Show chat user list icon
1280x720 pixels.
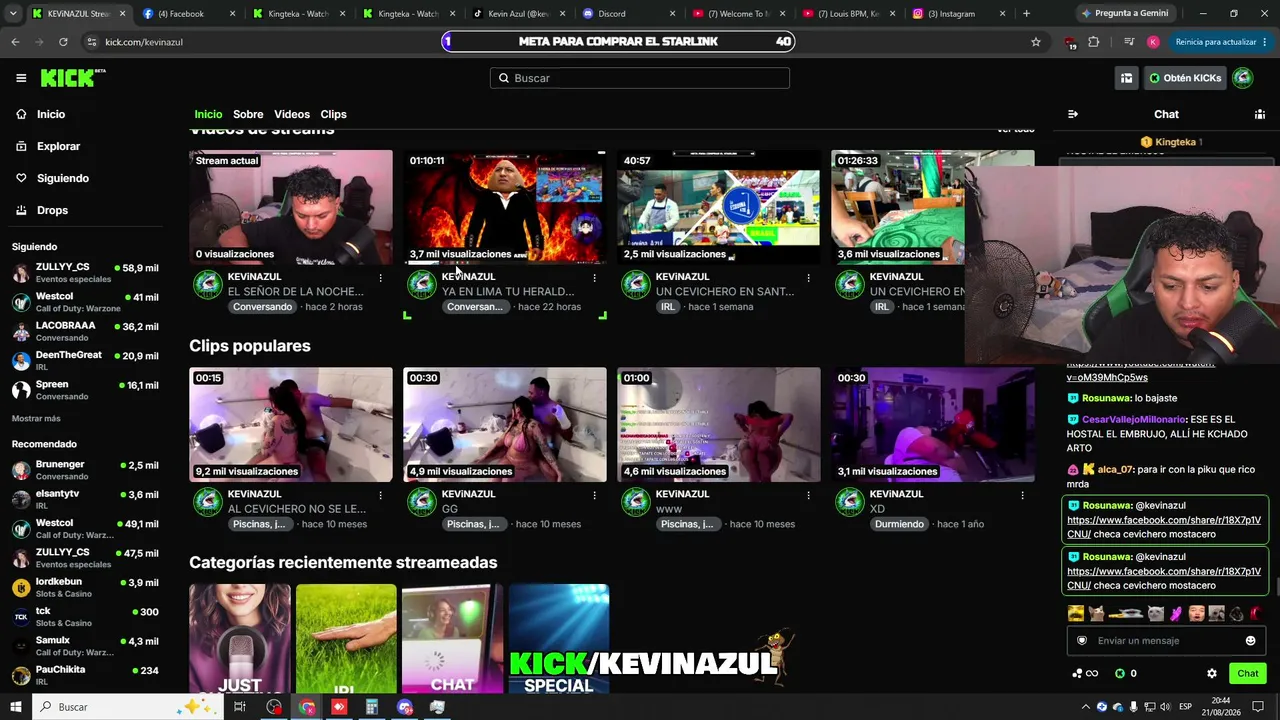[1260, 114]
